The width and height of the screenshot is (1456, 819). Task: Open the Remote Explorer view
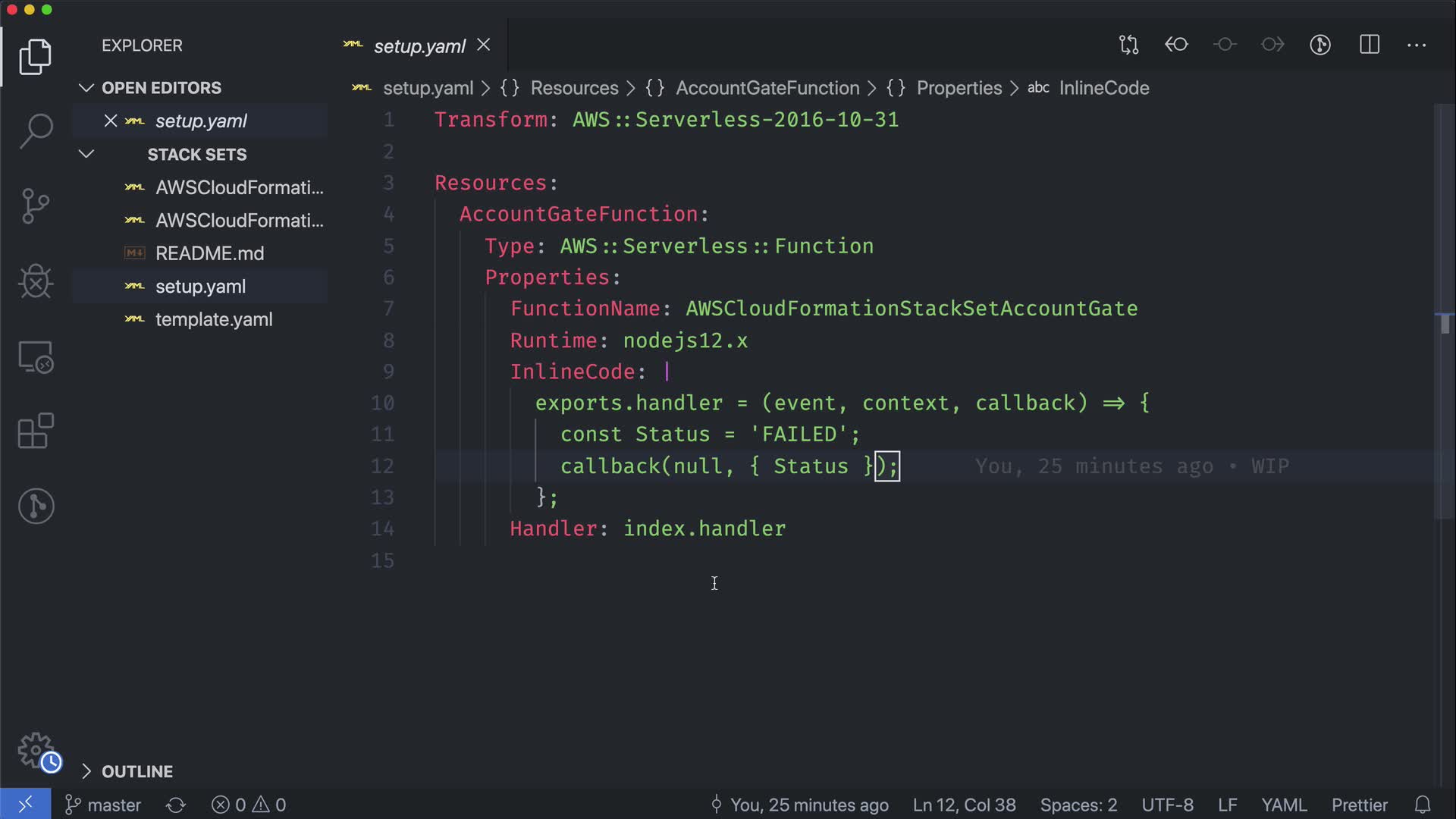(36, 356)
